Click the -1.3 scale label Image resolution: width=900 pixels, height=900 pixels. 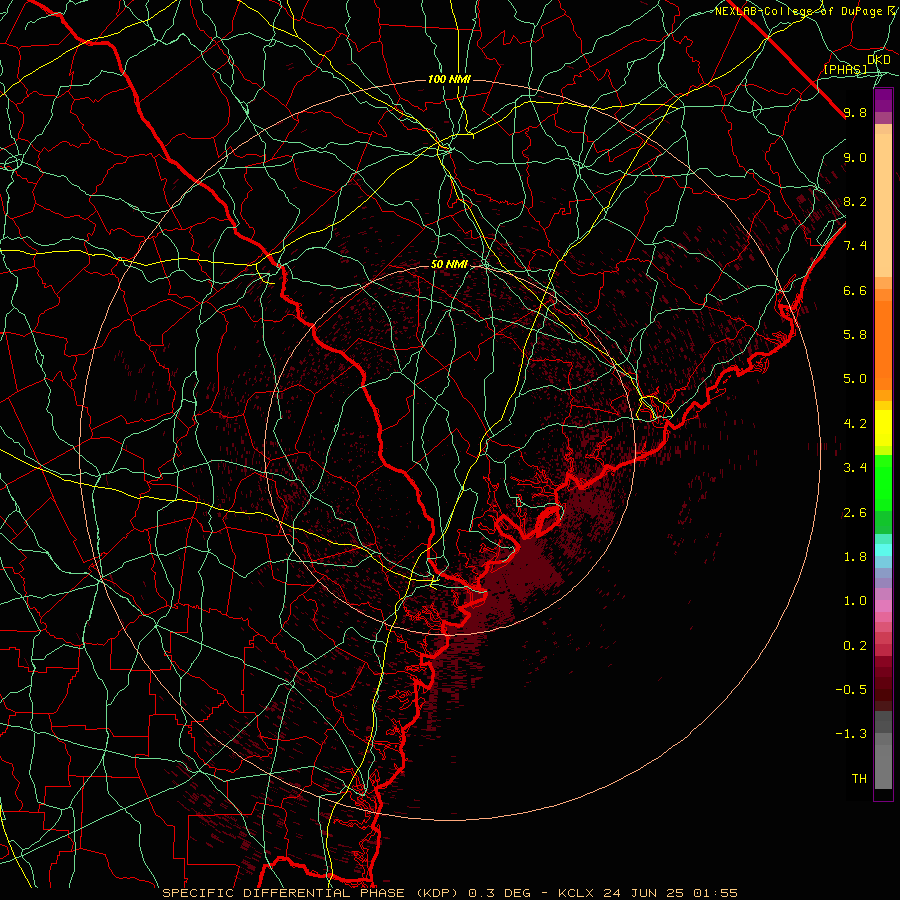[x=851, y=734]
